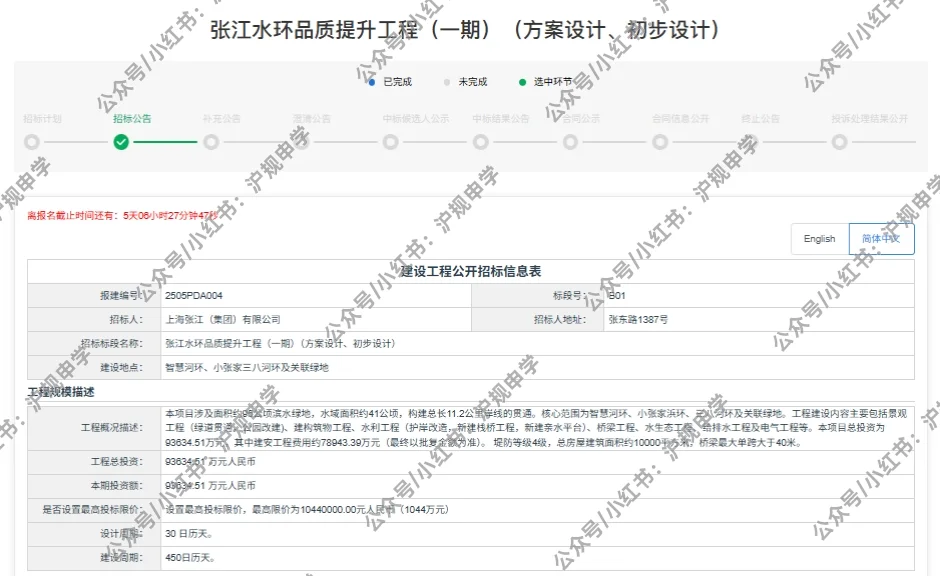Select the 澄清公告 step circle
Screen dimensions: 940x576
(x=301, y=142)
